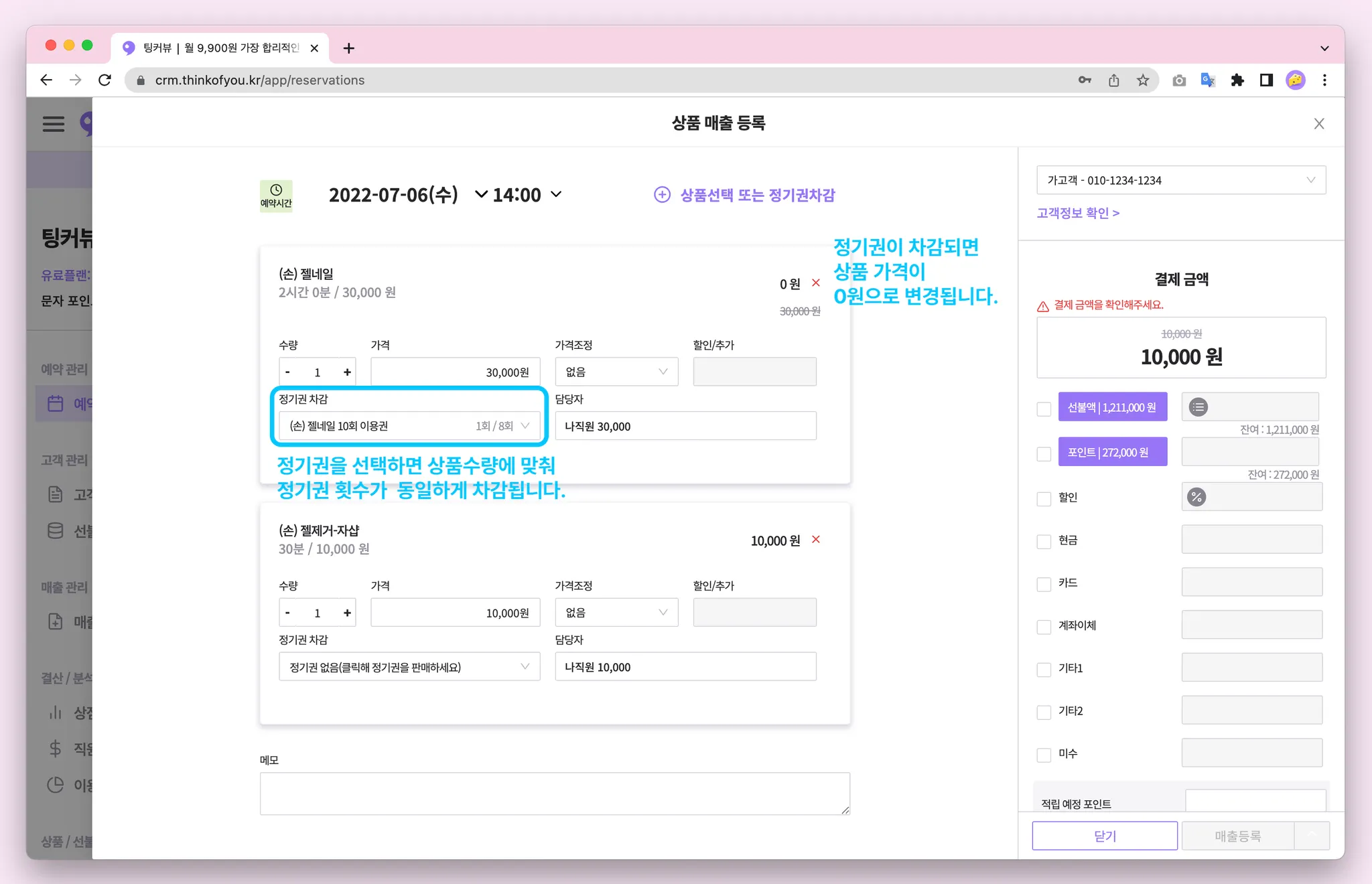Open the 가고객 customer dropdown
Image resolution: width=1372 pixels, height=884 pixels.
pos(1180,180)
